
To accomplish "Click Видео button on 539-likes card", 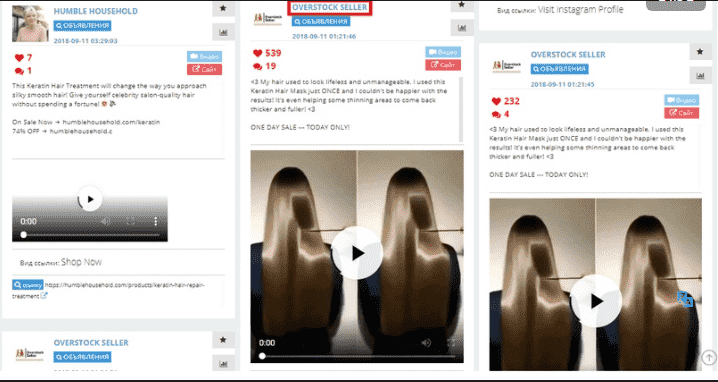I will 443,52.
